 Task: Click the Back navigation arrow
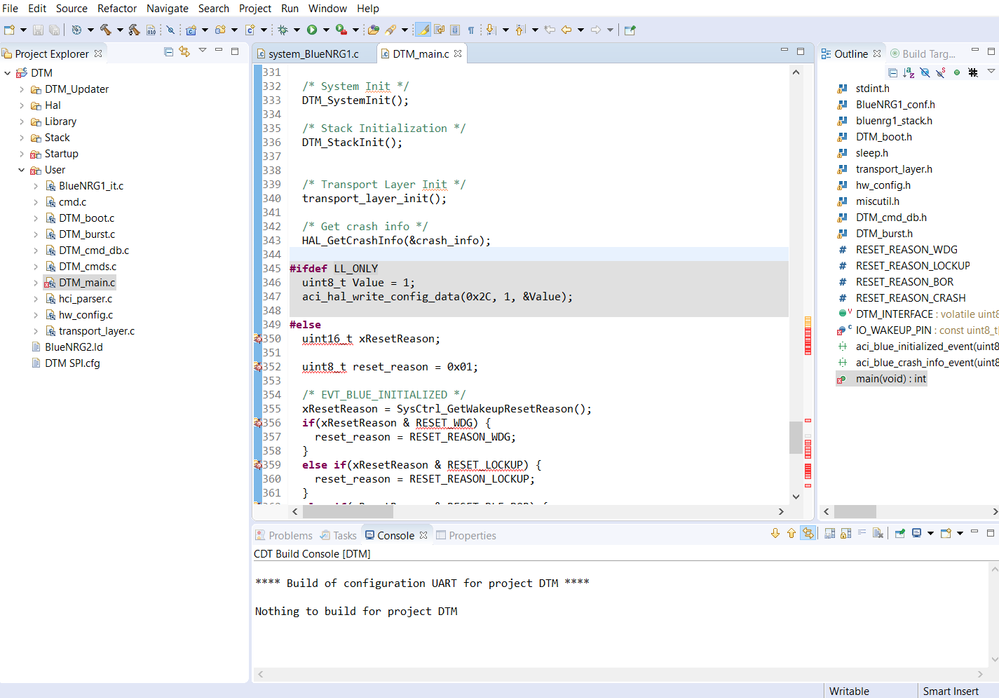pyautogui.click(x=566, y=30)
